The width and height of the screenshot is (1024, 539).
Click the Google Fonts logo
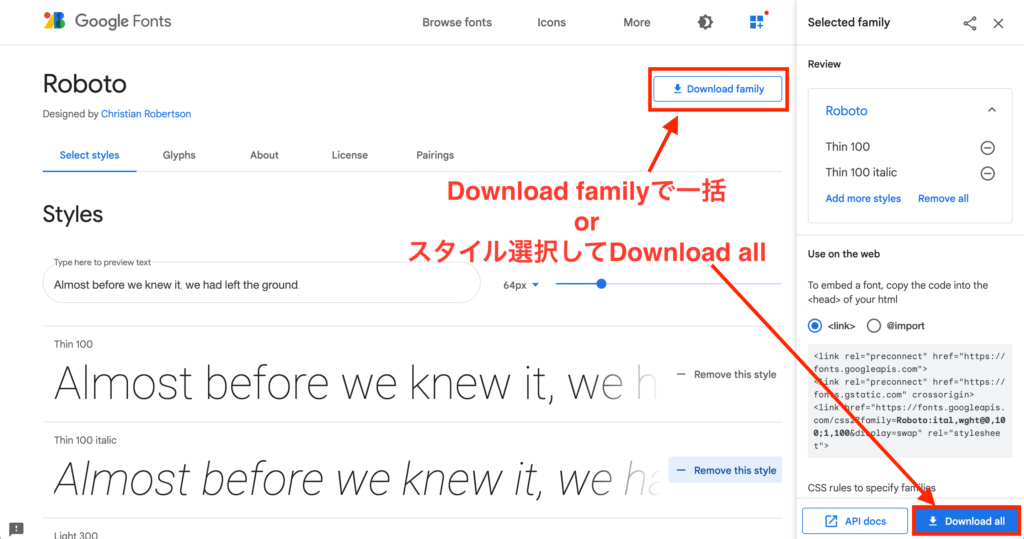click(x=107, y=21)
